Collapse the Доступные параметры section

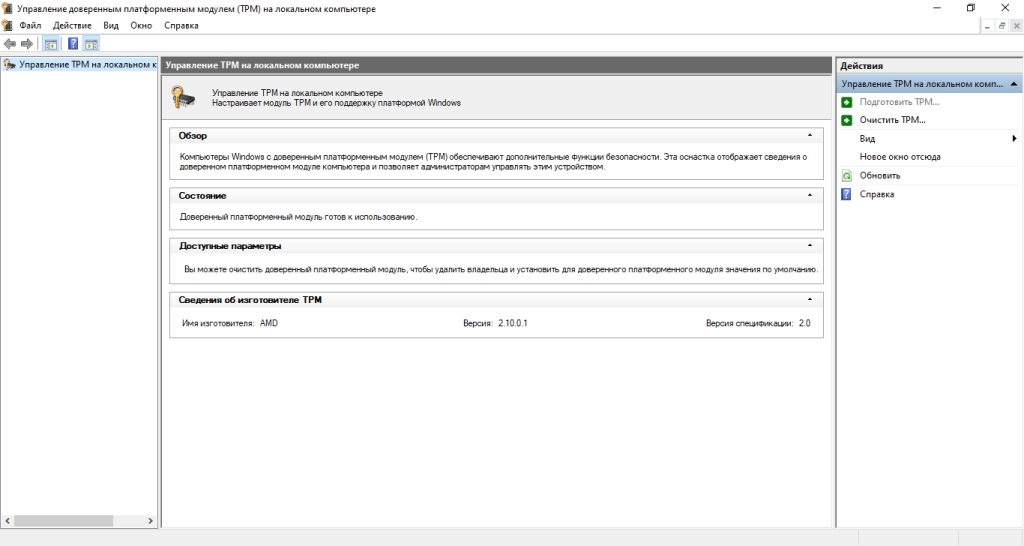tap(810, 246)
